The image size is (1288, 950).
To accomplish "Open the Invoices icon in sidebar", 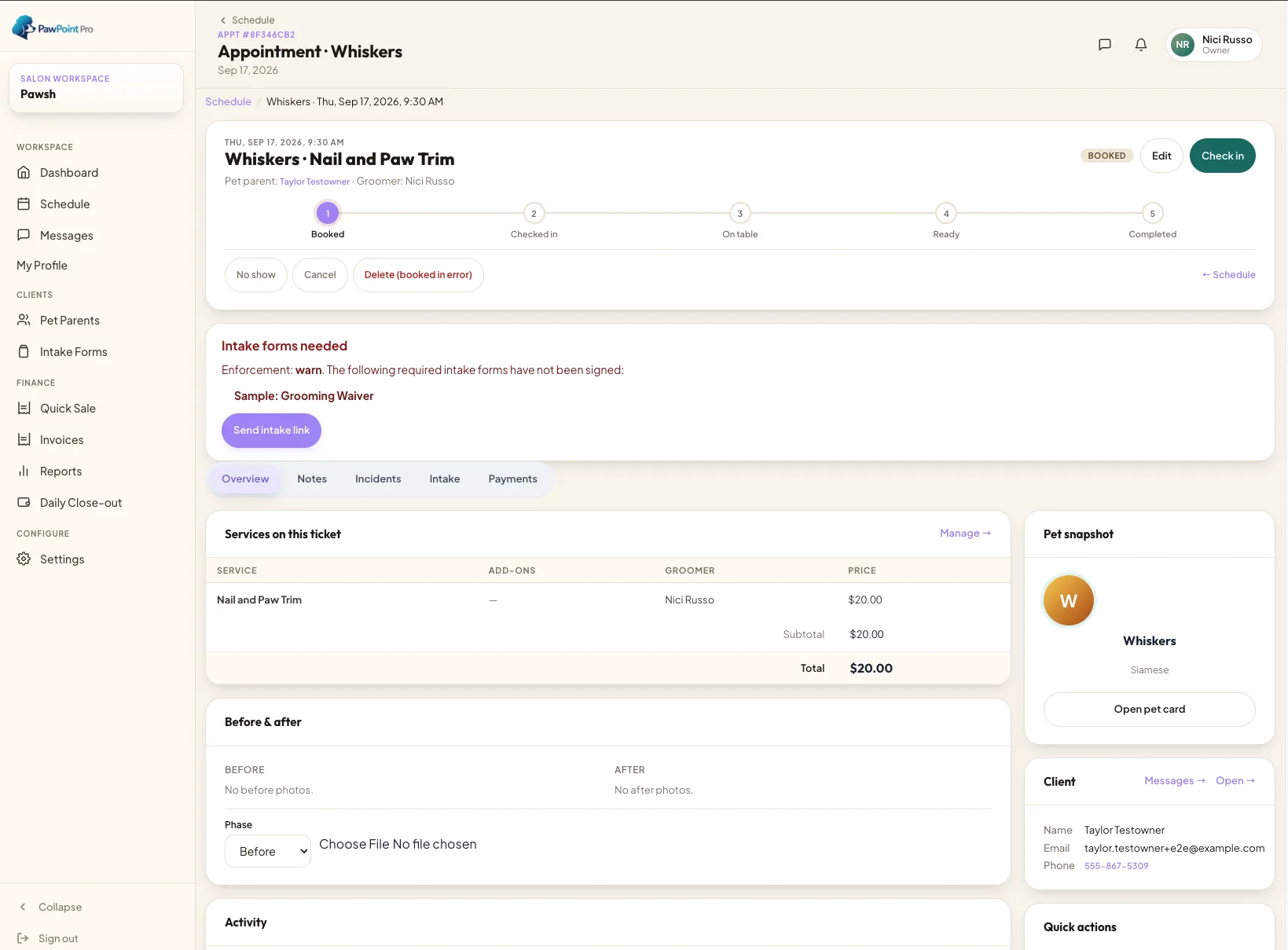I will click(x=24, y=439).
